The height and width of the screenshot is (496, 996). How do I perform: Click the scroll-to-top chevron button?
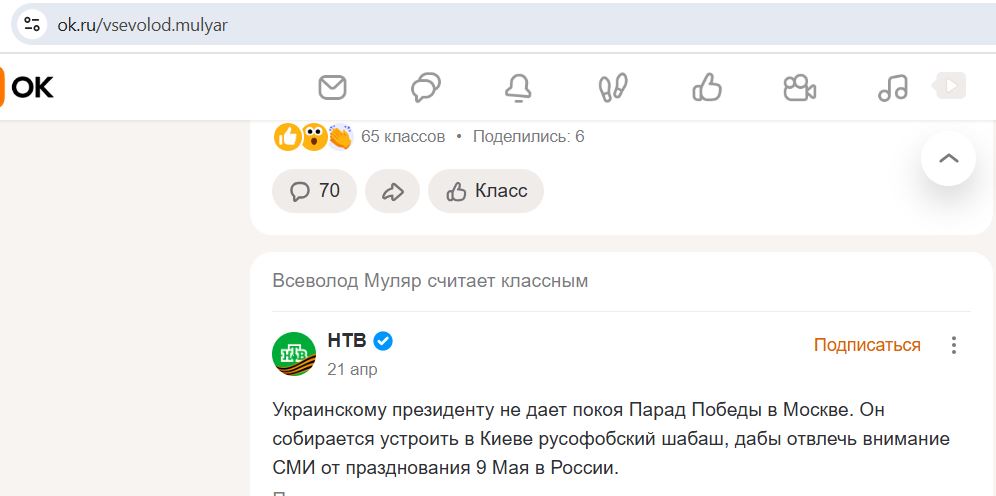point(948,158)
